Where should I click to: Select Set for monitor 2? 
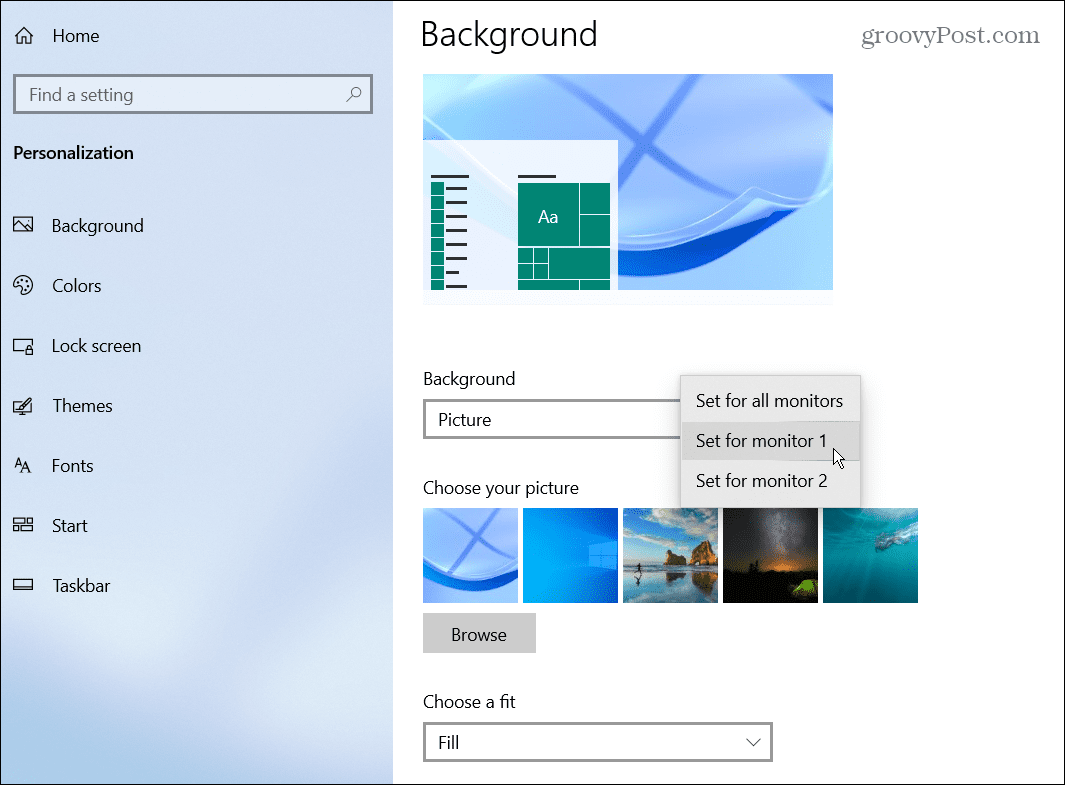761,480
